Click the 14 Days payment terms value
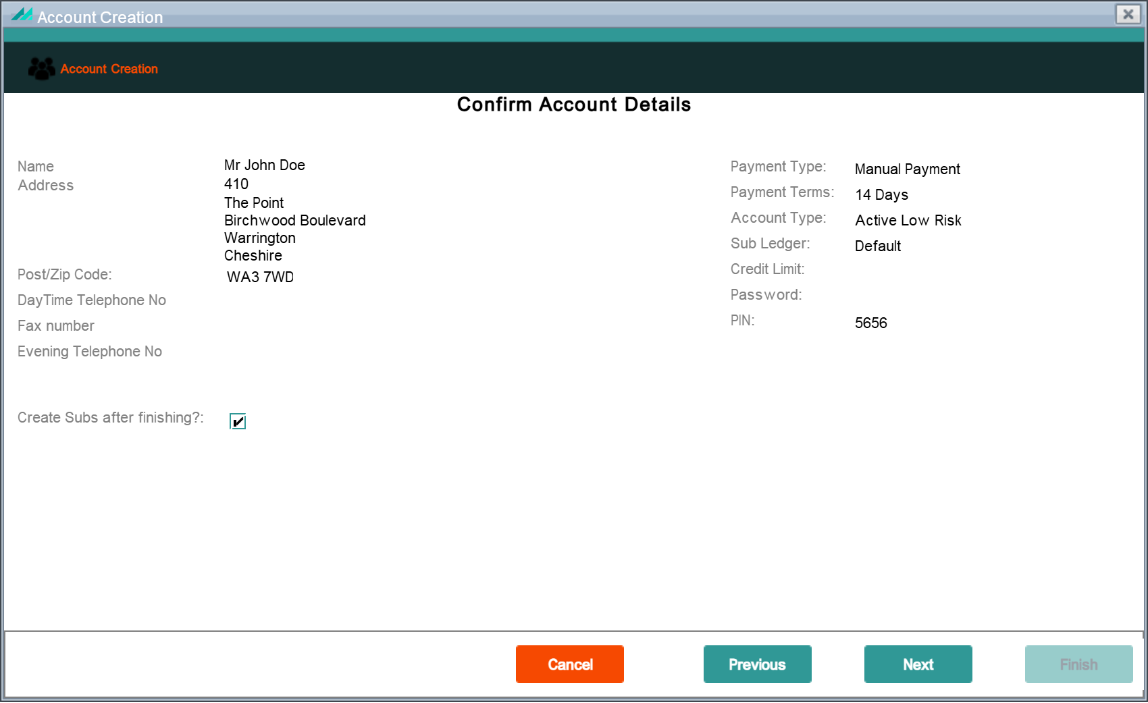 [882, 195]
